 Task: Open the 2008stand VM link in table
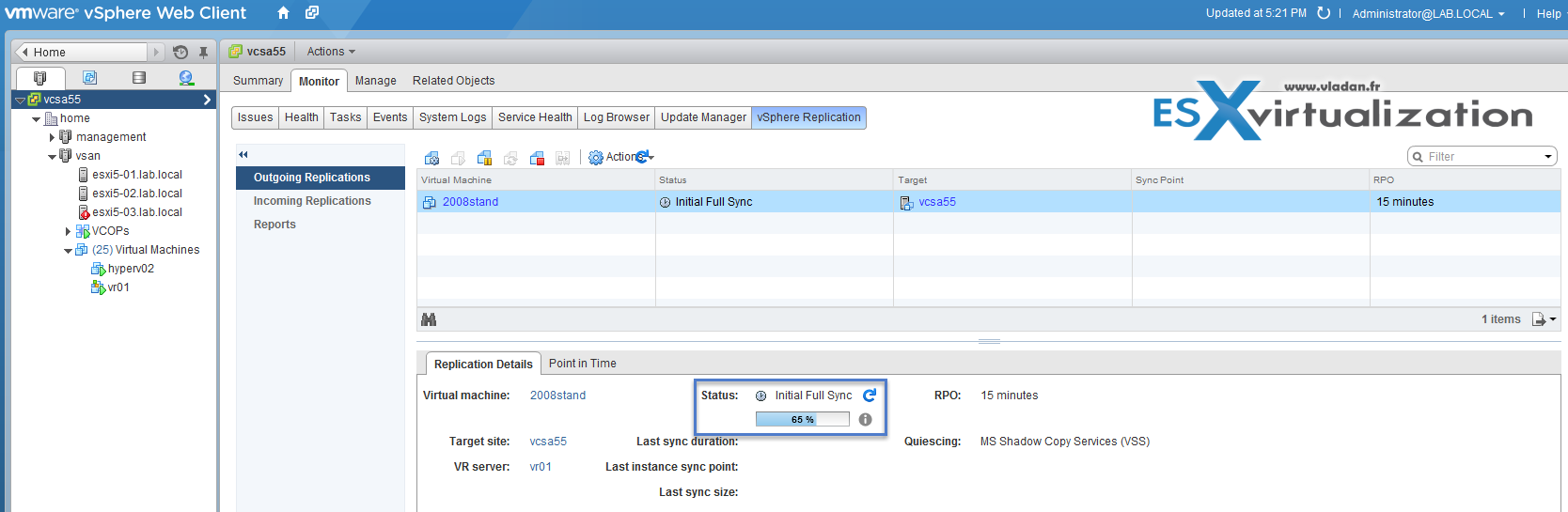pyautogui.click(x=470, y=202)
